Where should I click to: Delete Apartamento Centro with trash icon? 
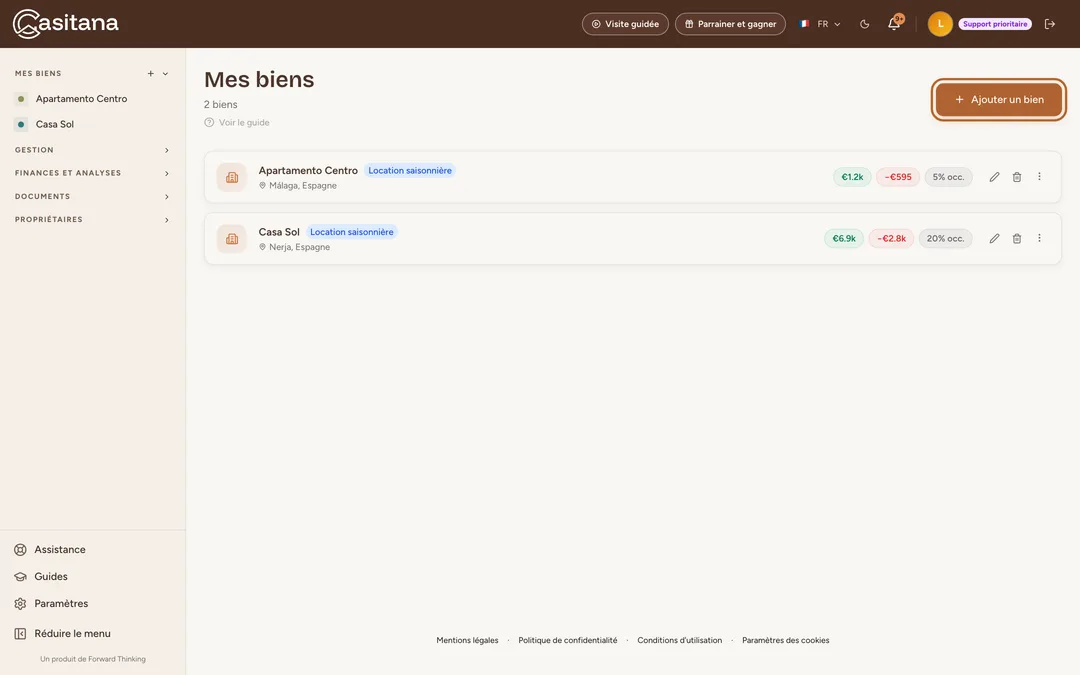(1017, 177)
